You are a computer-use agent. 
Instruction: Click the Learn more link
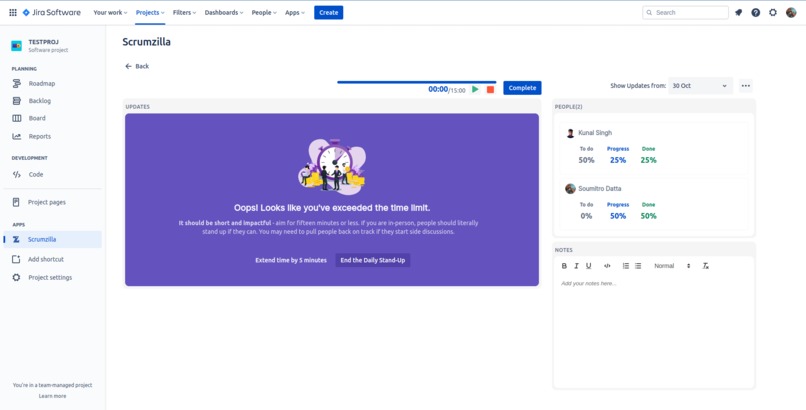click(x=52, y=396)
